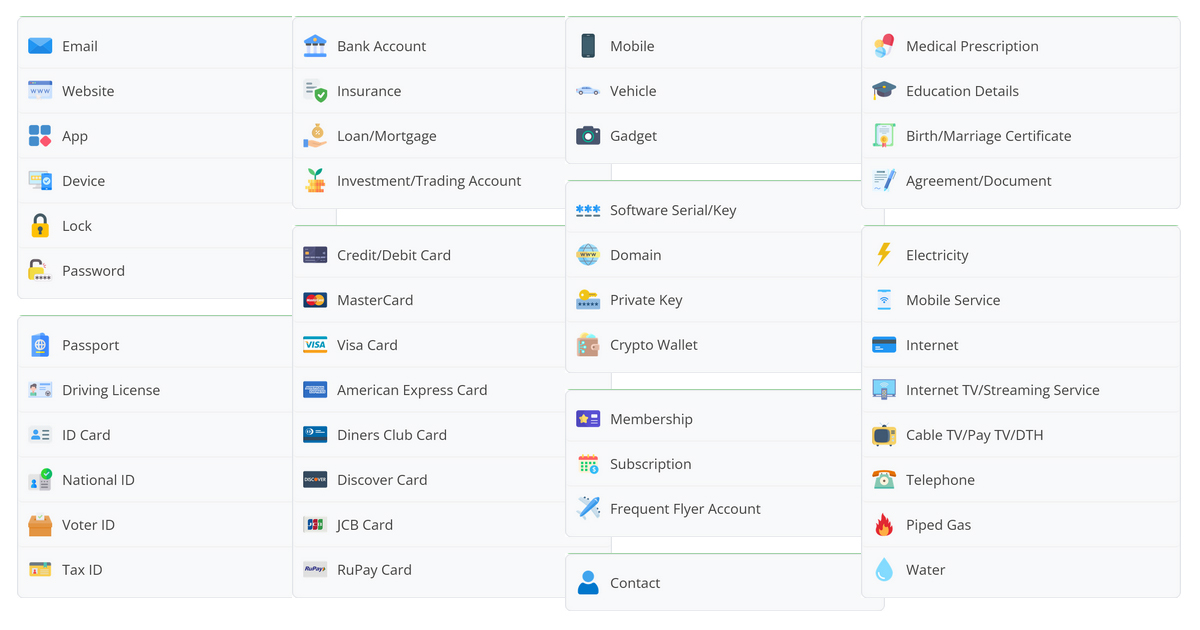Select the MasterCard logo icon
1200x630 pixels.
pyautogui.click(x=315, y=300)
